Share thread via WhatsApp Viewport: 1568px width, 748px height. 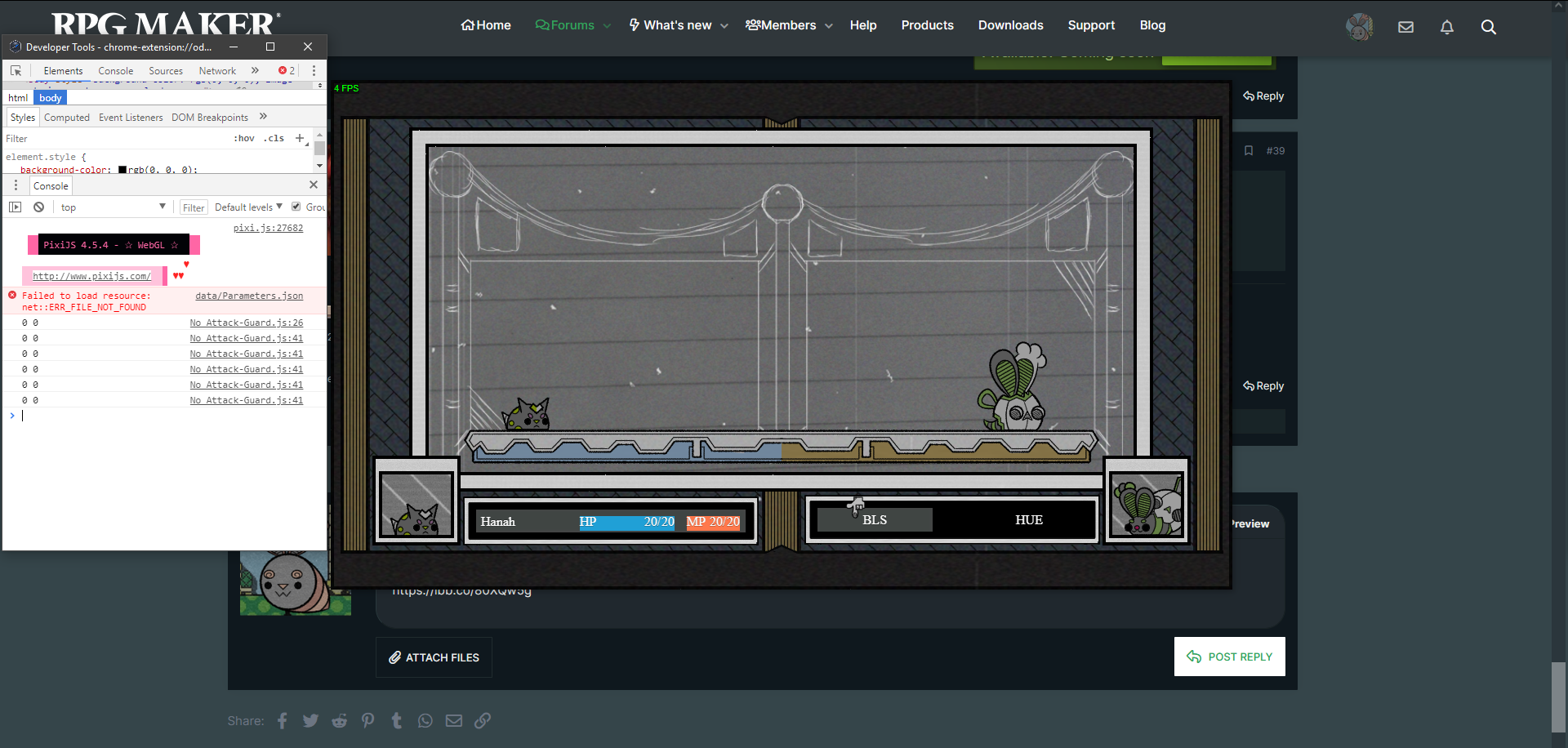pyautogui.click(x=425, y=721)
